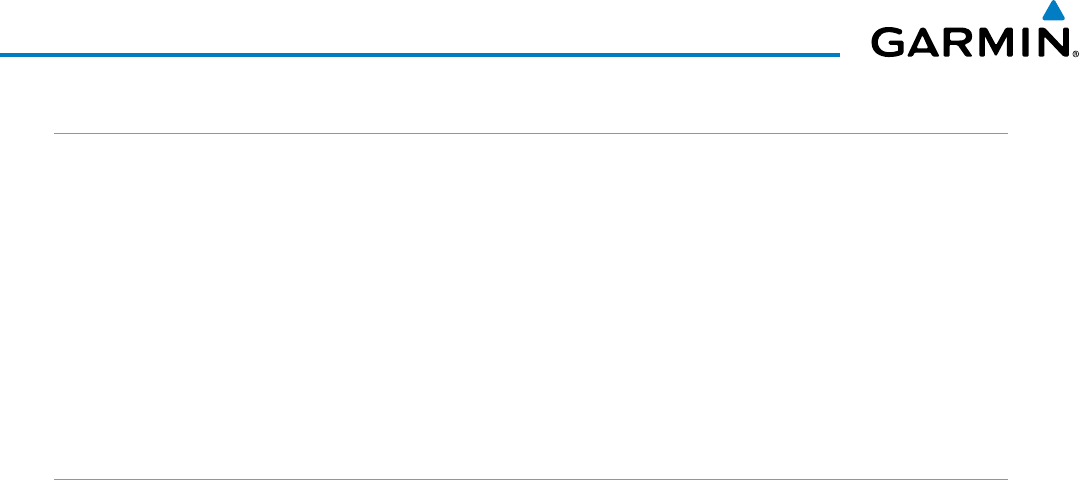This screenshot has height=480, width=1080.
Task: Click the blue triangle above the Garmin logo
Action: [1052, 12]
